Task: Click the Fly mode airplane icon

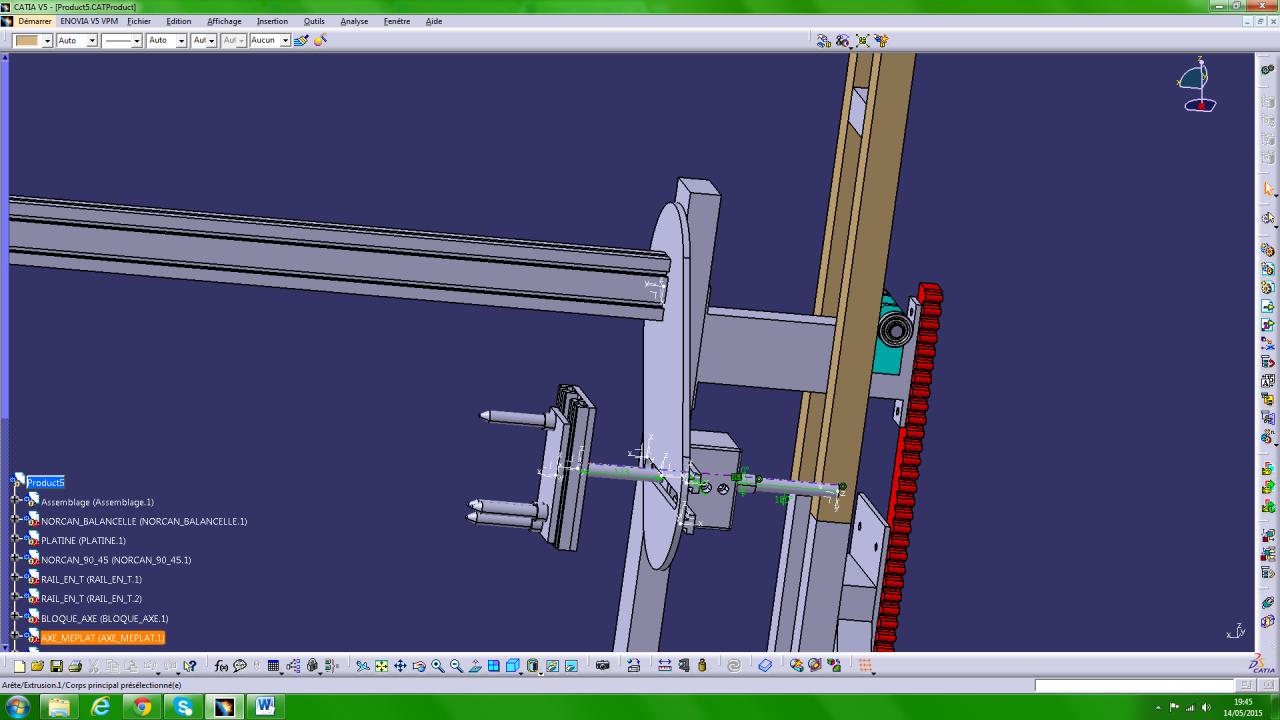Action: 362,666
